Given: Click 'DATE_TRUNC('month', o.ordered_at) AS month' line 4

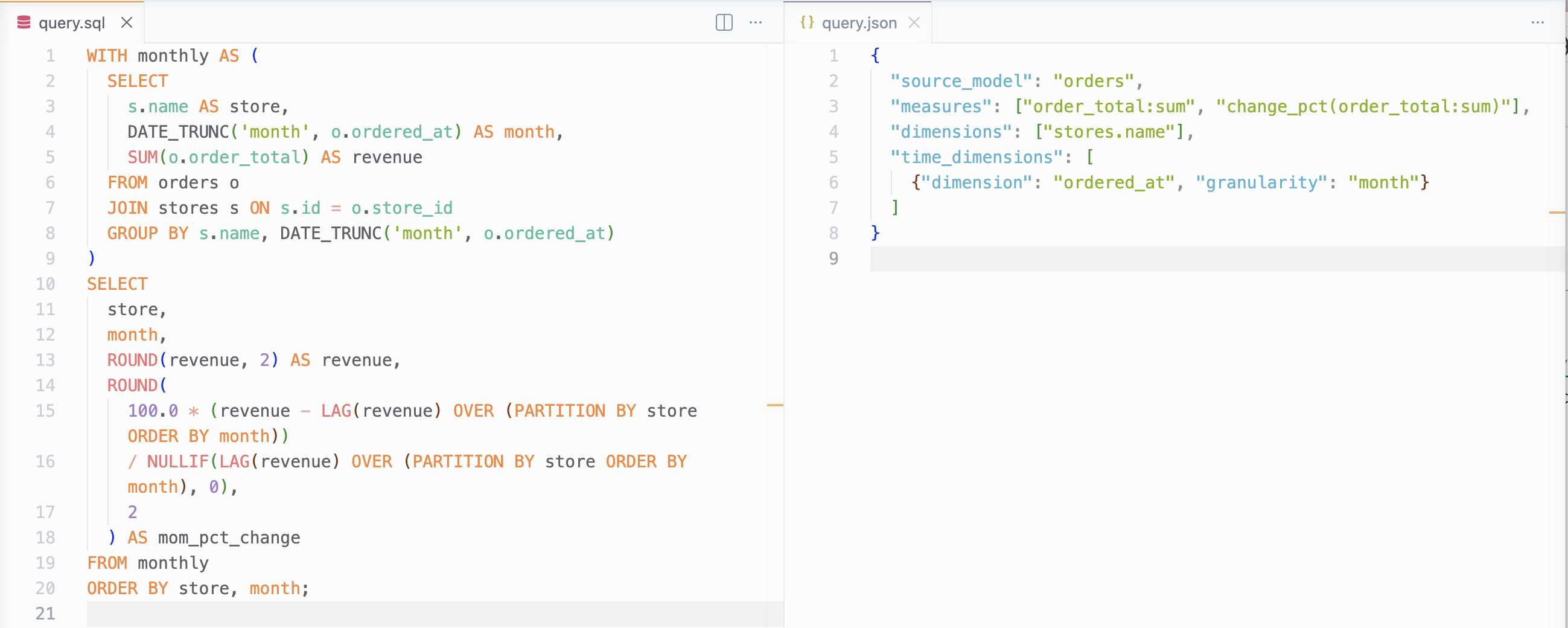Looking at the screenshot, I should tap(345, 132).
